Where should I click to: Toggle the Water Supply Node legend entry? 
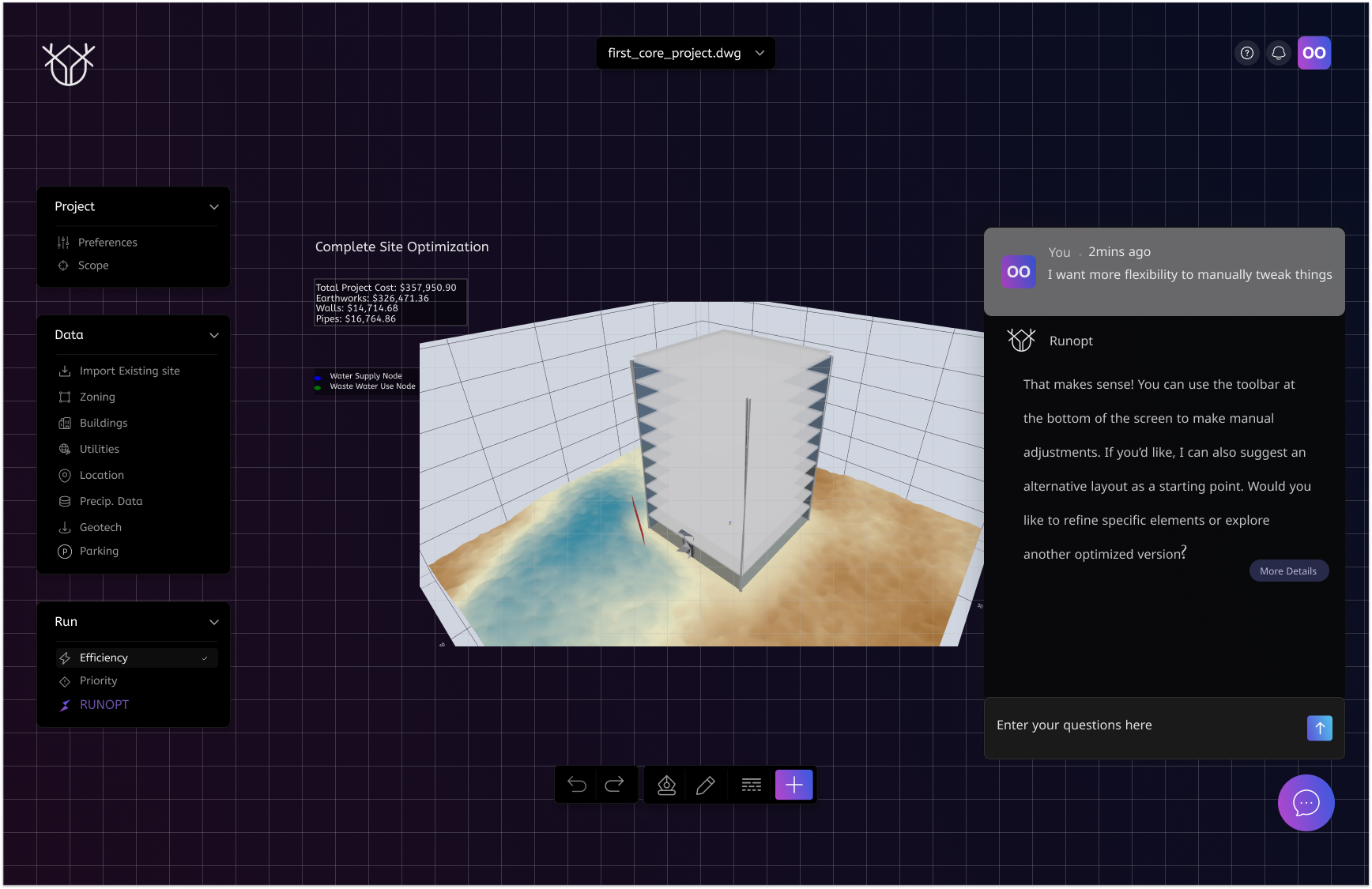[365, 376]
